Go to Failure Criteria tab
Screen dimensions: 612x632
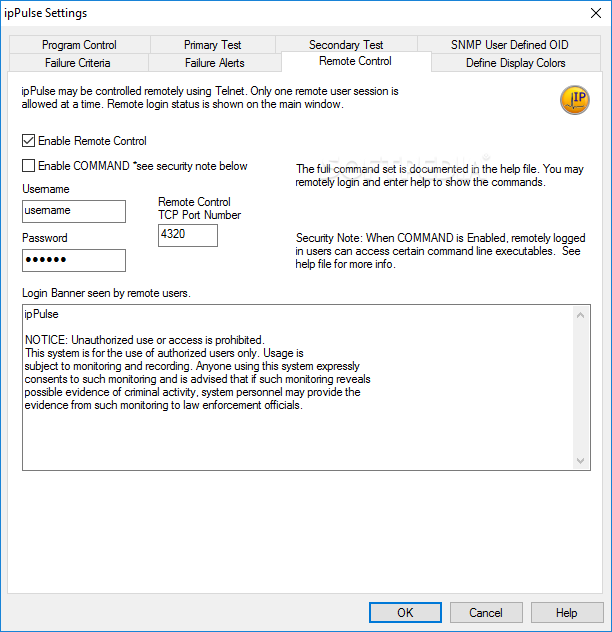click(78, 63)
